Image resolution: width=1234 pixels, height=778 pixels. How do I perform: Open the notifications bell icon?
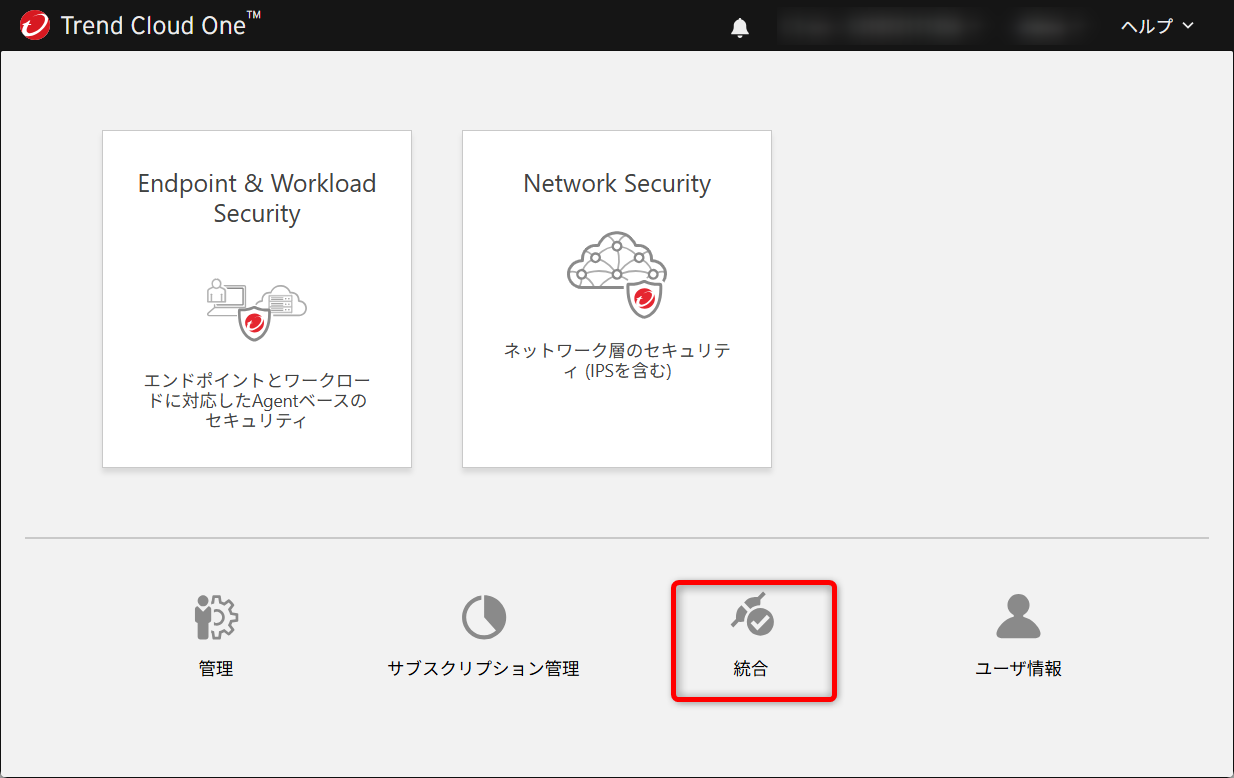tap(740, 27)
